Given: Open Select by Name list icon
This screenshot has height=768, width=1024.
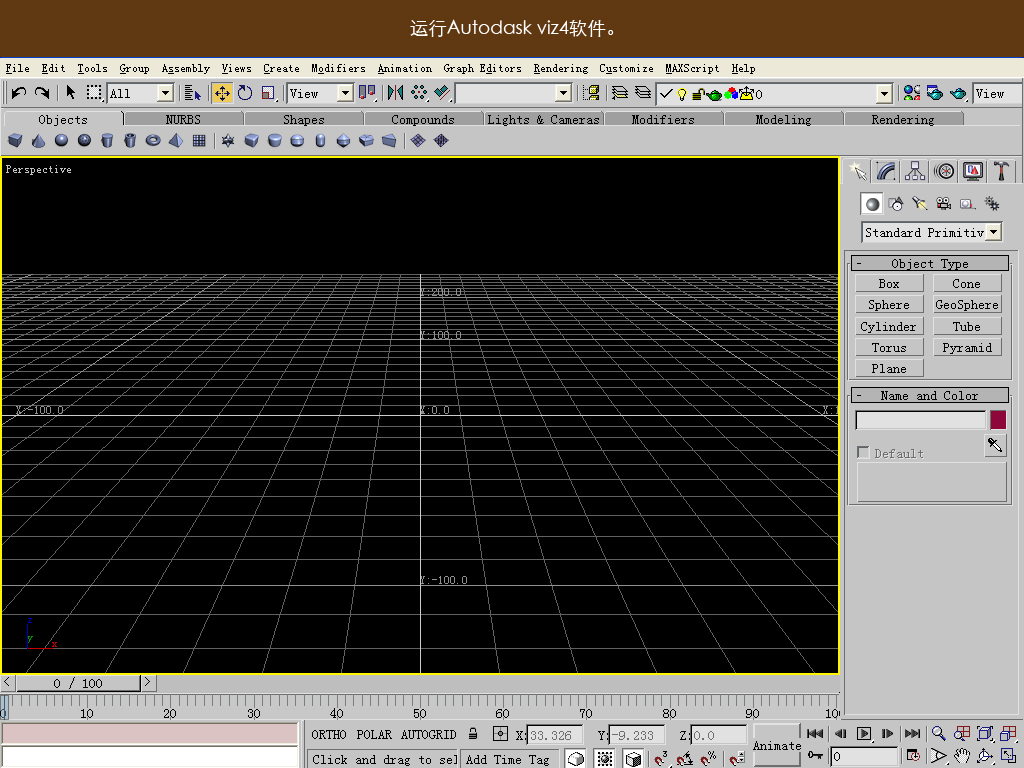Looking at the screenshot, I should click(193, 93).
